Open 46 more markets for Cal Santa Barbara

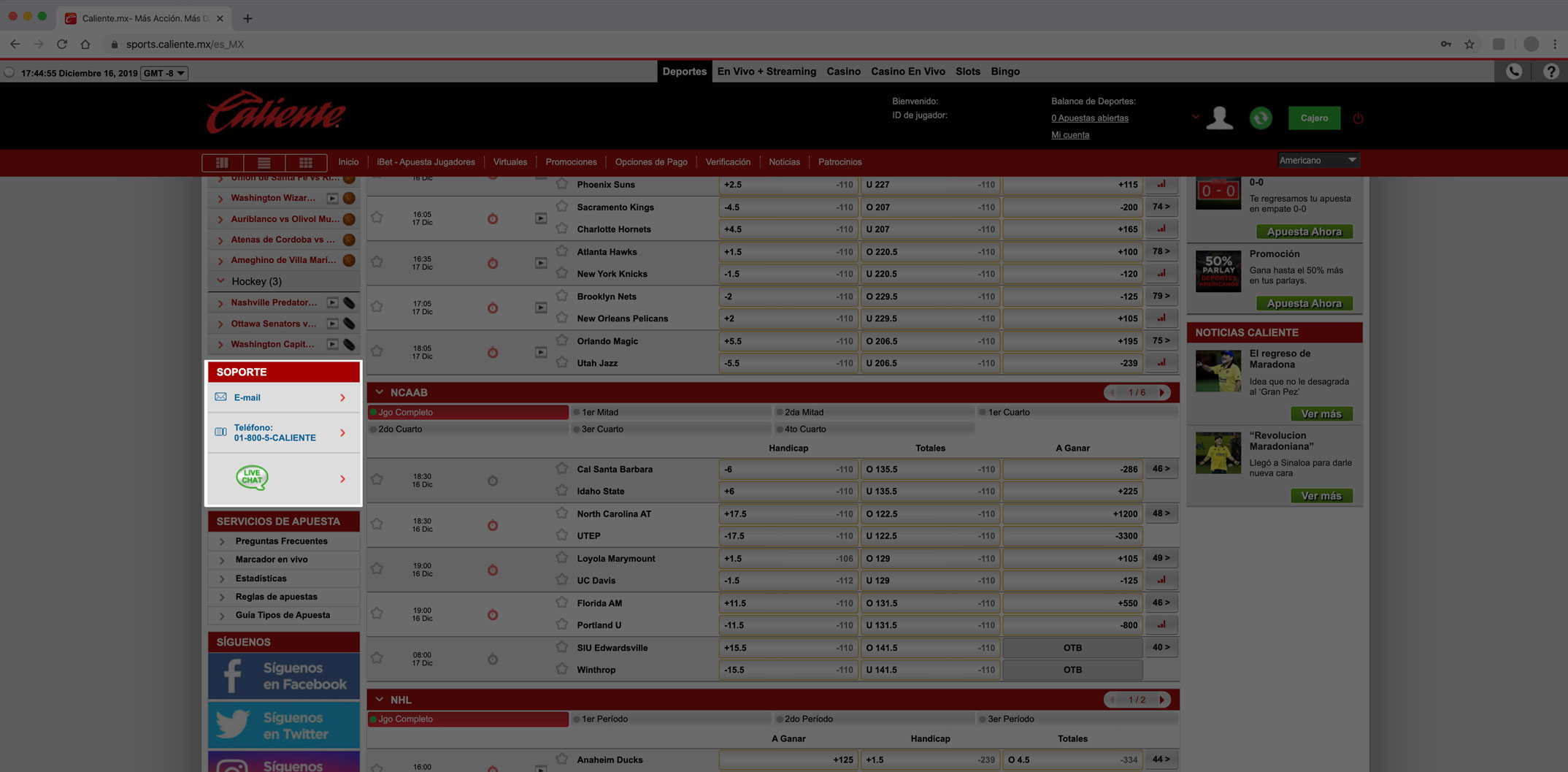pyautogui.click(x=1161, y=469)
